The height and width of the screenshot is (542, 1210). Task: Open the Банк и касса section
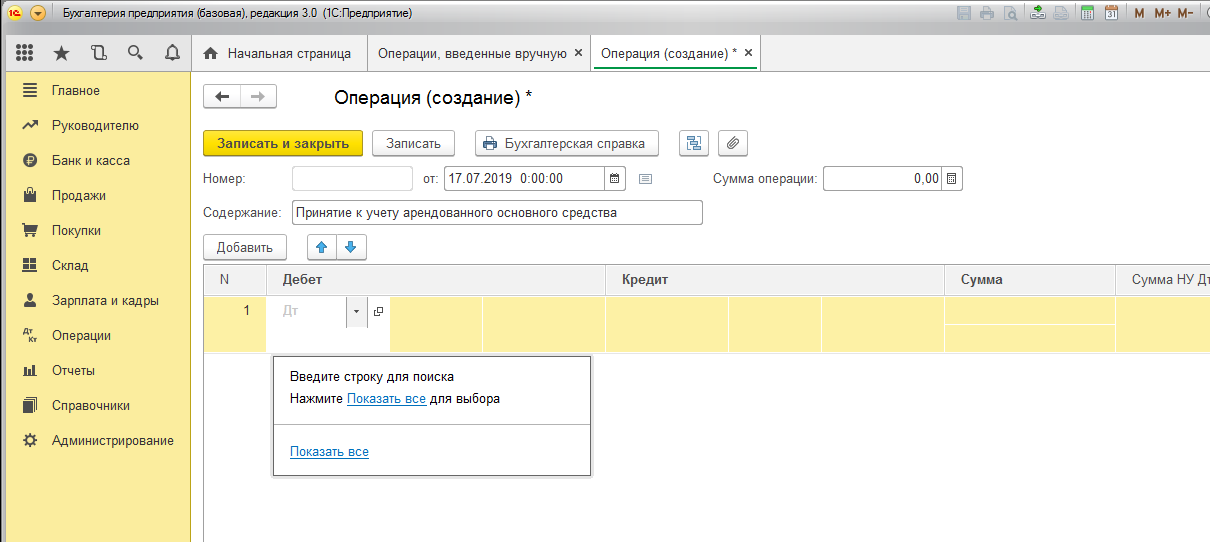(x=91, y=160)
